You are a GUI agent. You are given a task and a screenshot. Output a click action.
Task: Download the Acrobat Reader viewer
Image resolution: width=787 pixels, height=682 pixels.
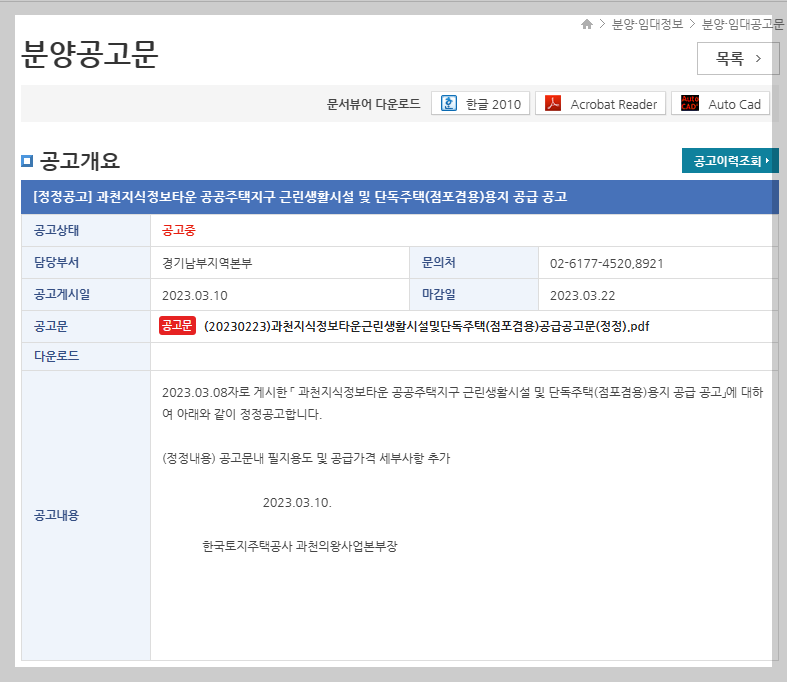coord(600,103)
